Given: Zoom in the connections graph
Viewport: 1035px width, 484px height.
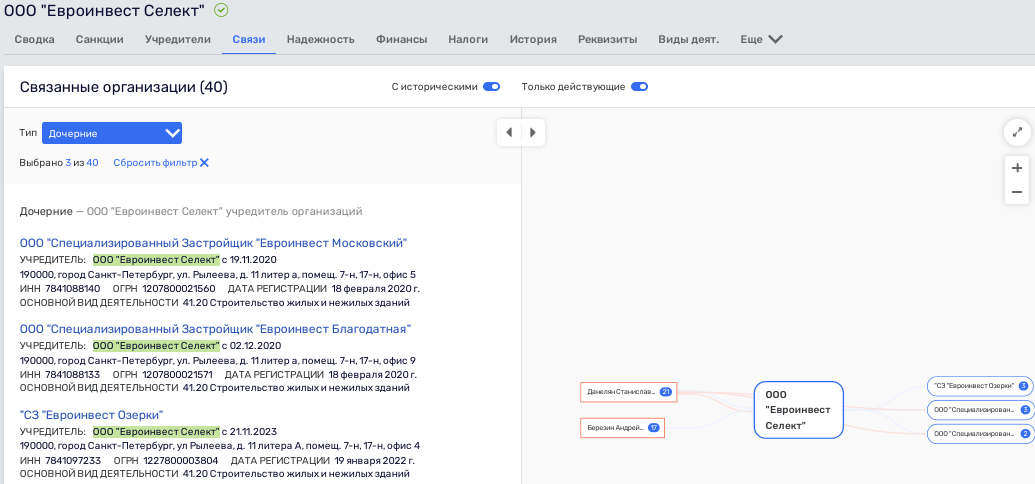Looking at the screenshot, I should pos(1017,168).
